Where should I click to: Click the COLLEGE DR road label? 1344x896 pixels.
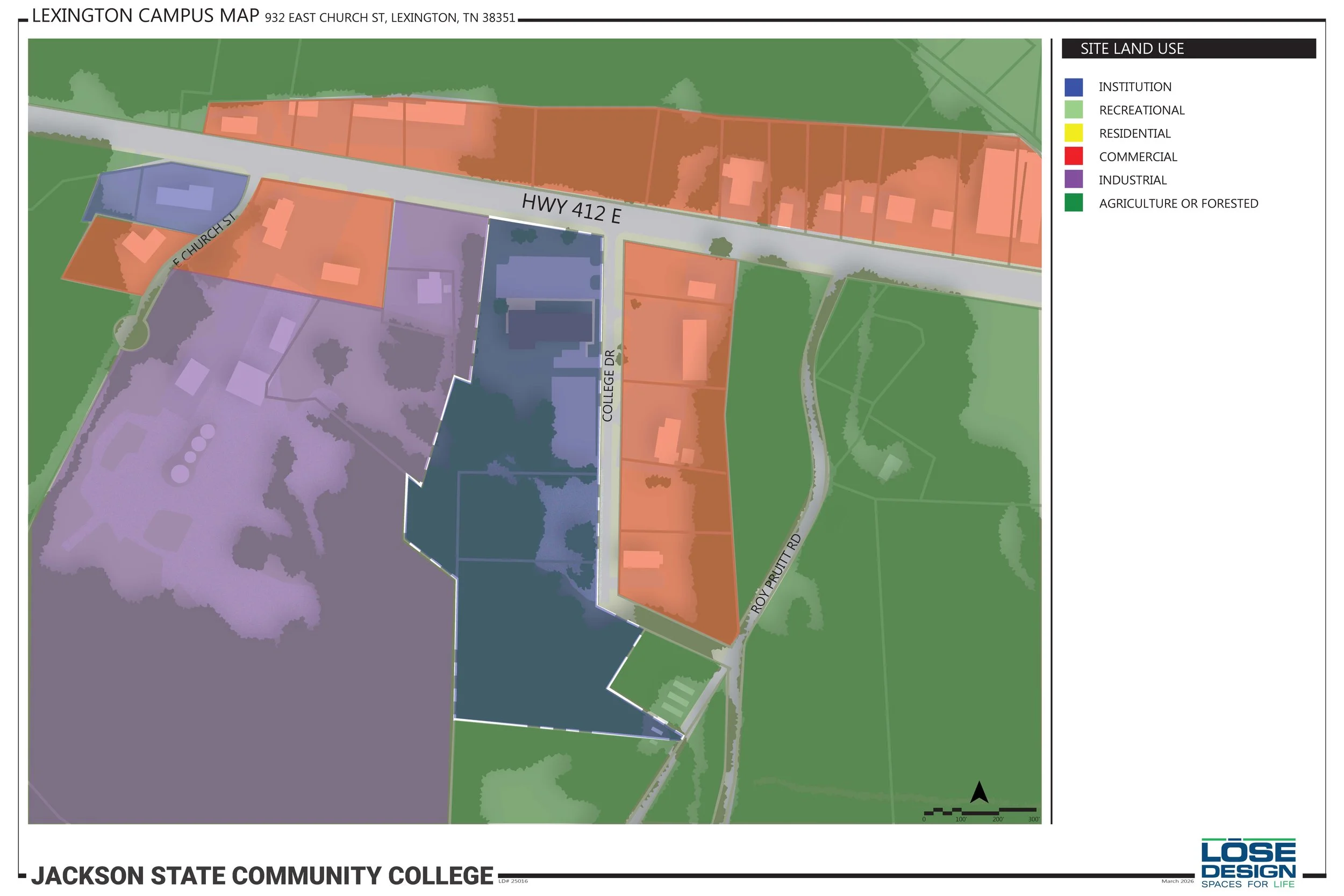tap(608, 385)
